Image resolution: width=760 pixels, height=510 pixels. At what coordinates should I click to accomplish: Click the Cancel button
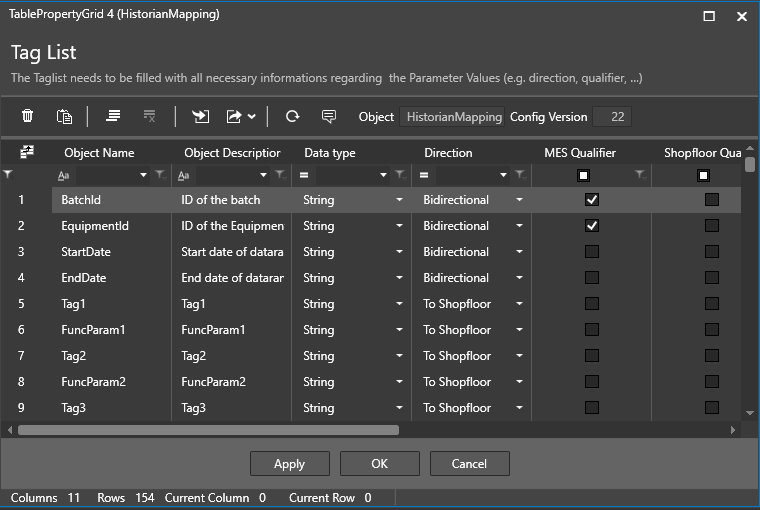click(x=469, y=464)
